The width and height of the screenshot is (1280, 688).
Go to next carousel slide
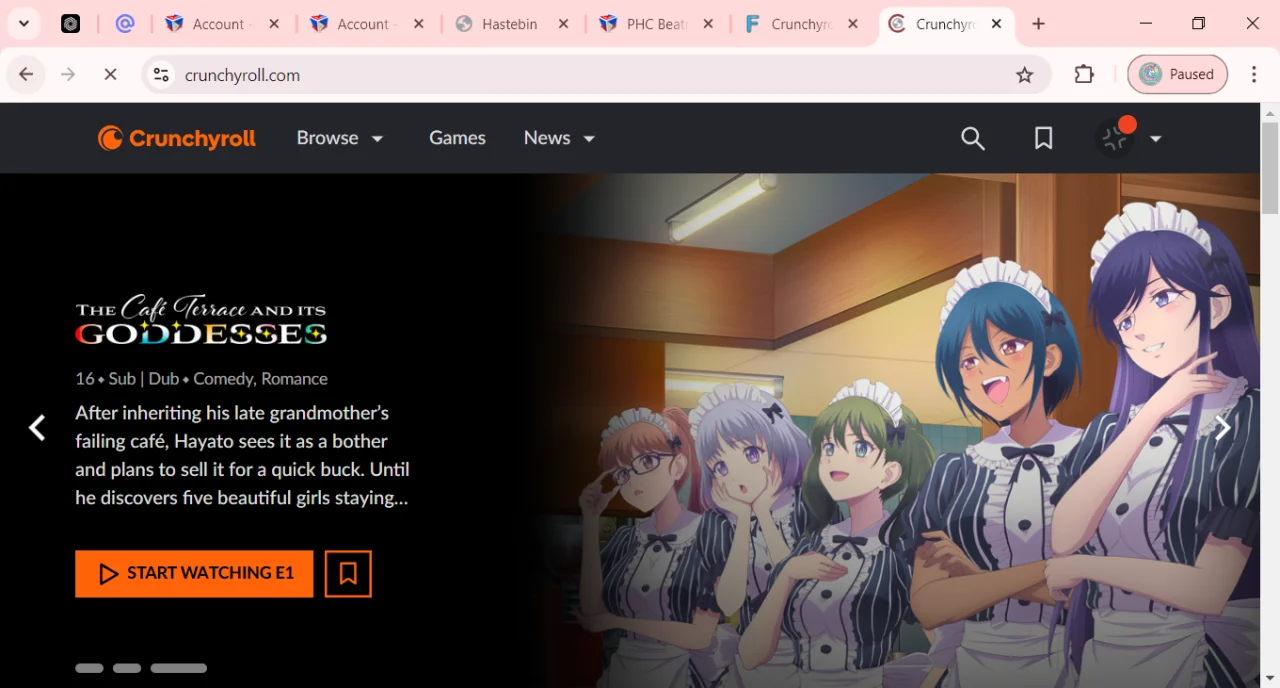(x=1222, y=428)
